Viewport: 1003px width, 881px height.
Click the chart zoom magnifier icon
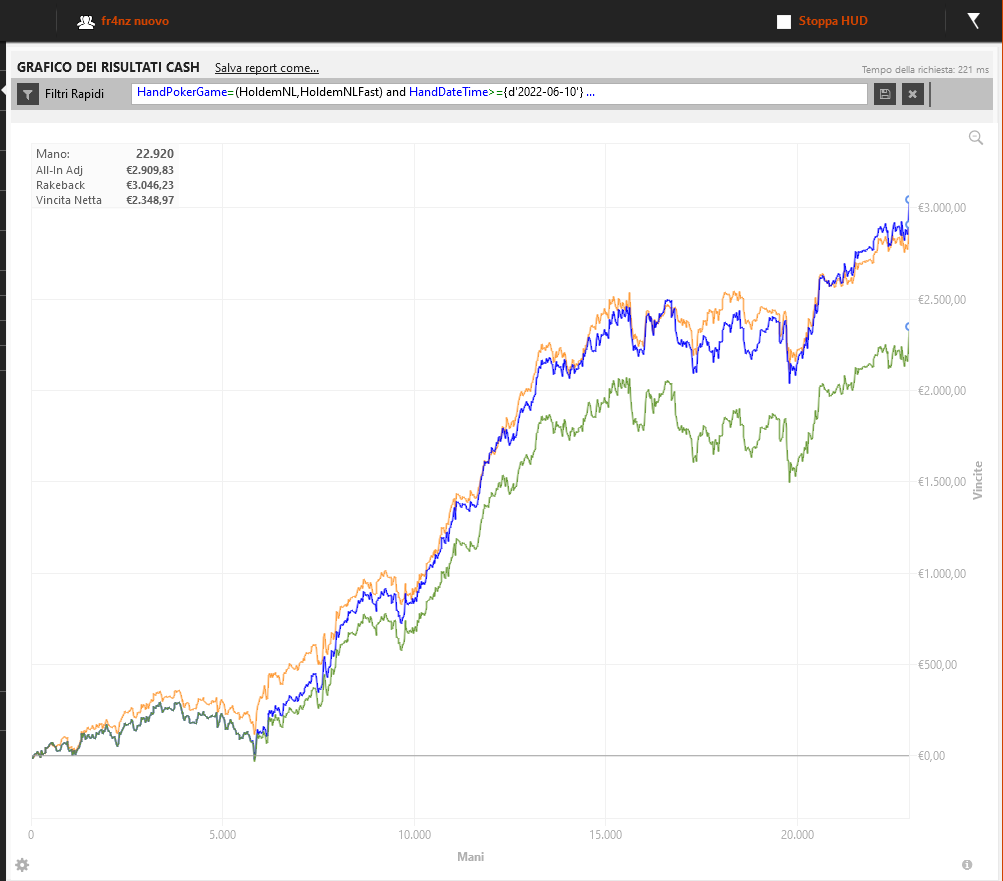tap(975, 138)
